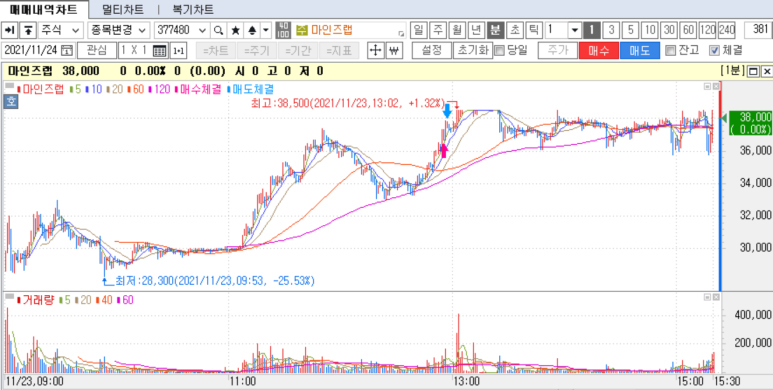The width and height of the screenshot is (773, 390).
Task: Click the spade up-down icon
Action: pyautogui.click(x=252, y=30)
